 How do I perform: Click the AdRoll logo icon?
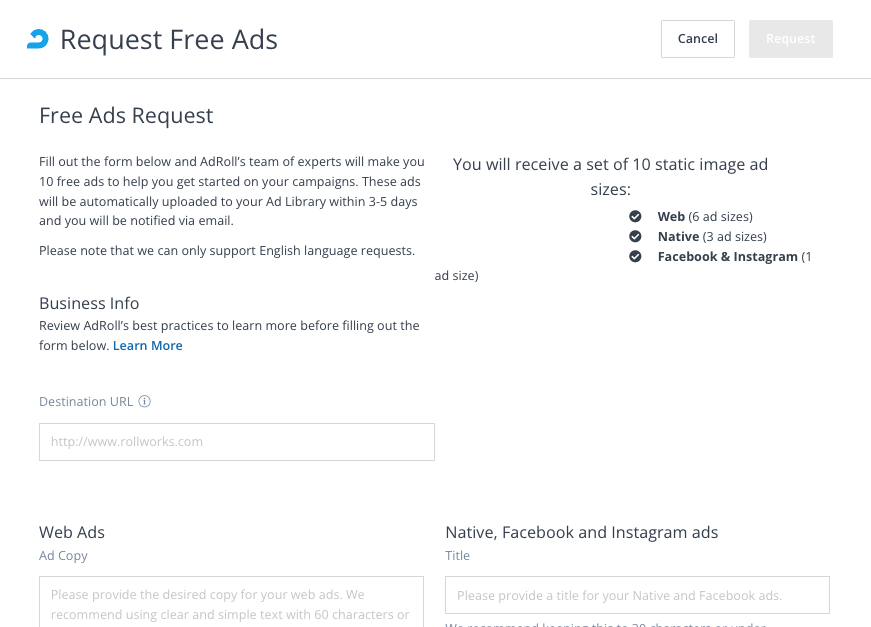coord(37,39)
